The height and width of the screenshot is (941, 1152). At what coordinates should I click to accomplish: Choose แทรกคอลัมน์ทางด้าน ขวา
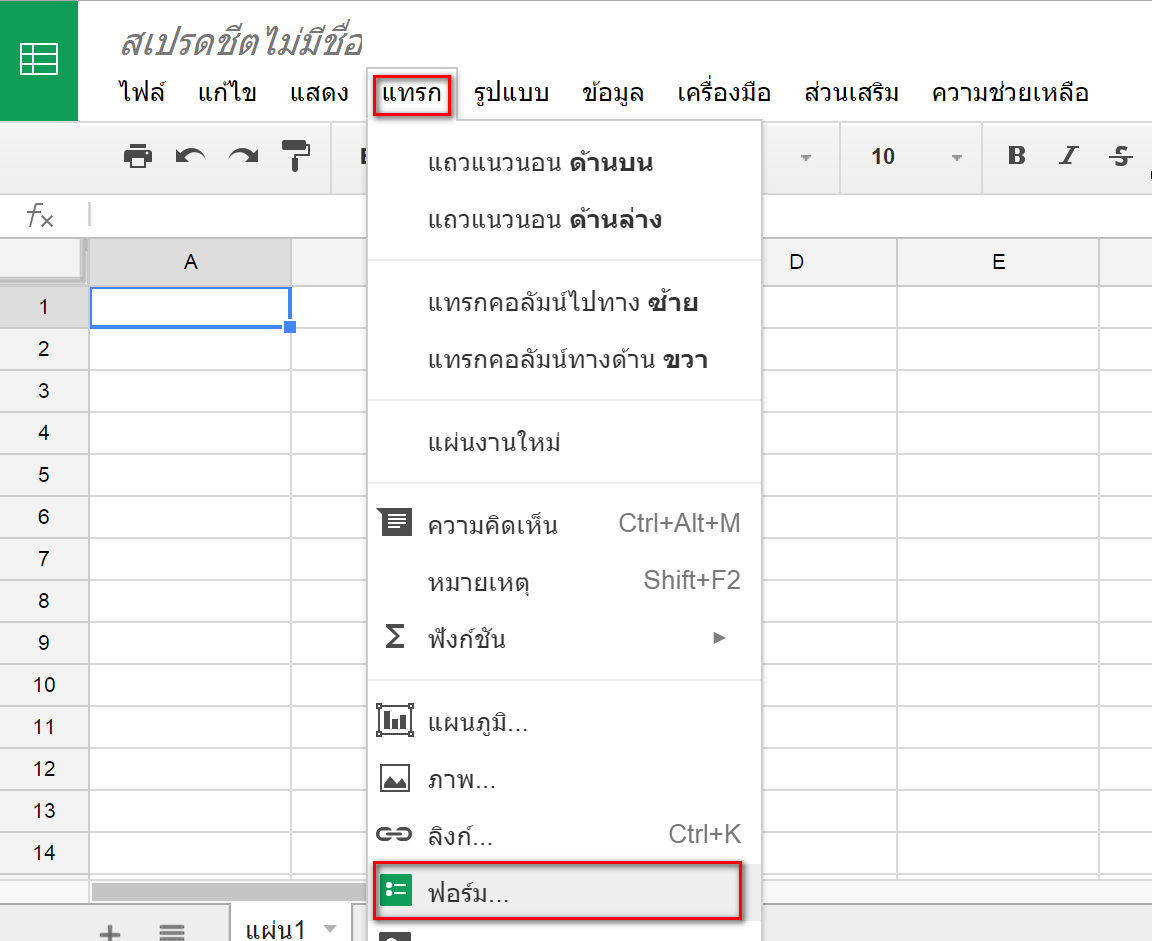click(564, 360)
